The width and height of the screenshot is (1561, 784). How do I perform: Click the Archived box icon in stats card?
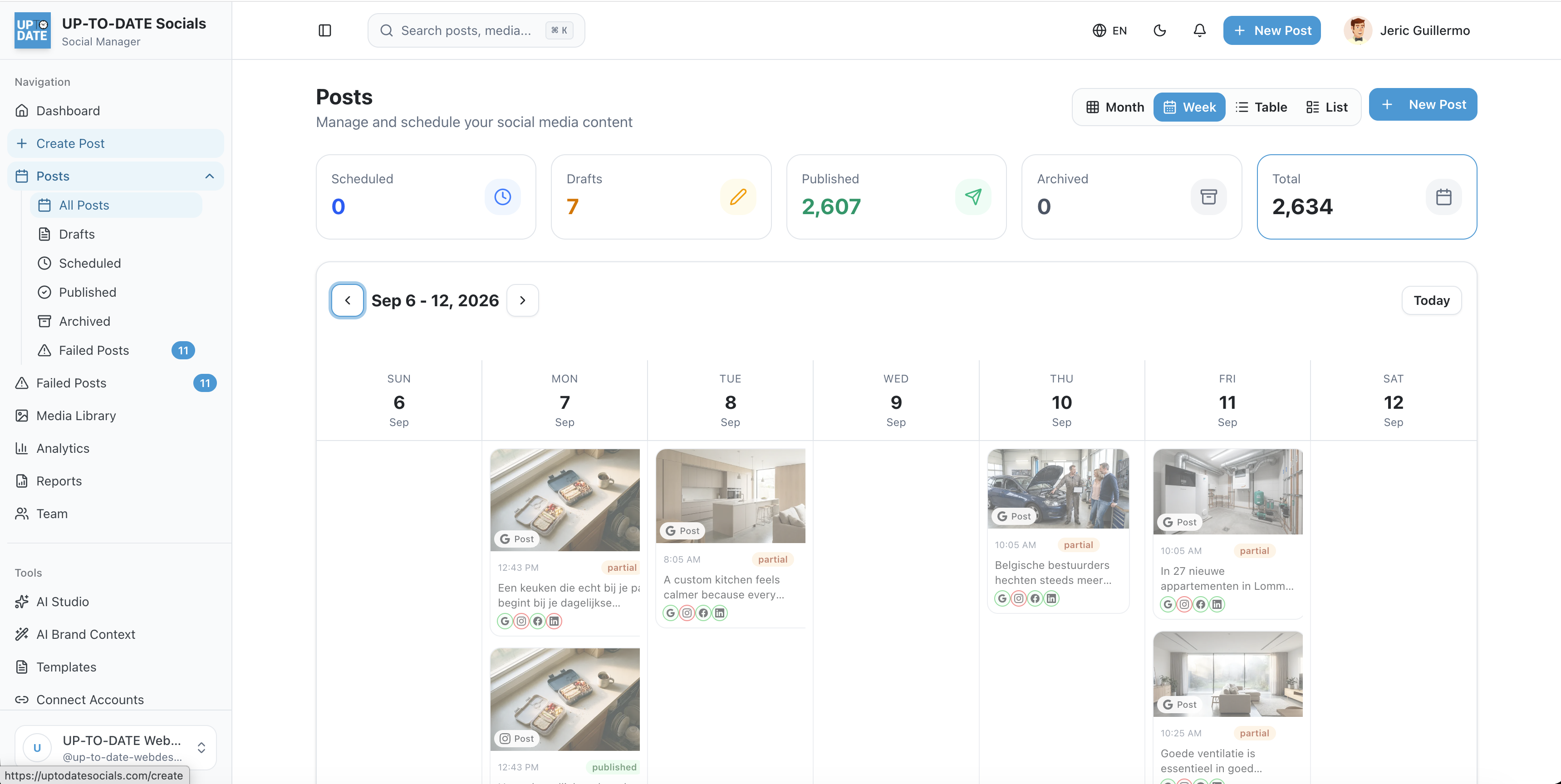(x=1208, y=197)
